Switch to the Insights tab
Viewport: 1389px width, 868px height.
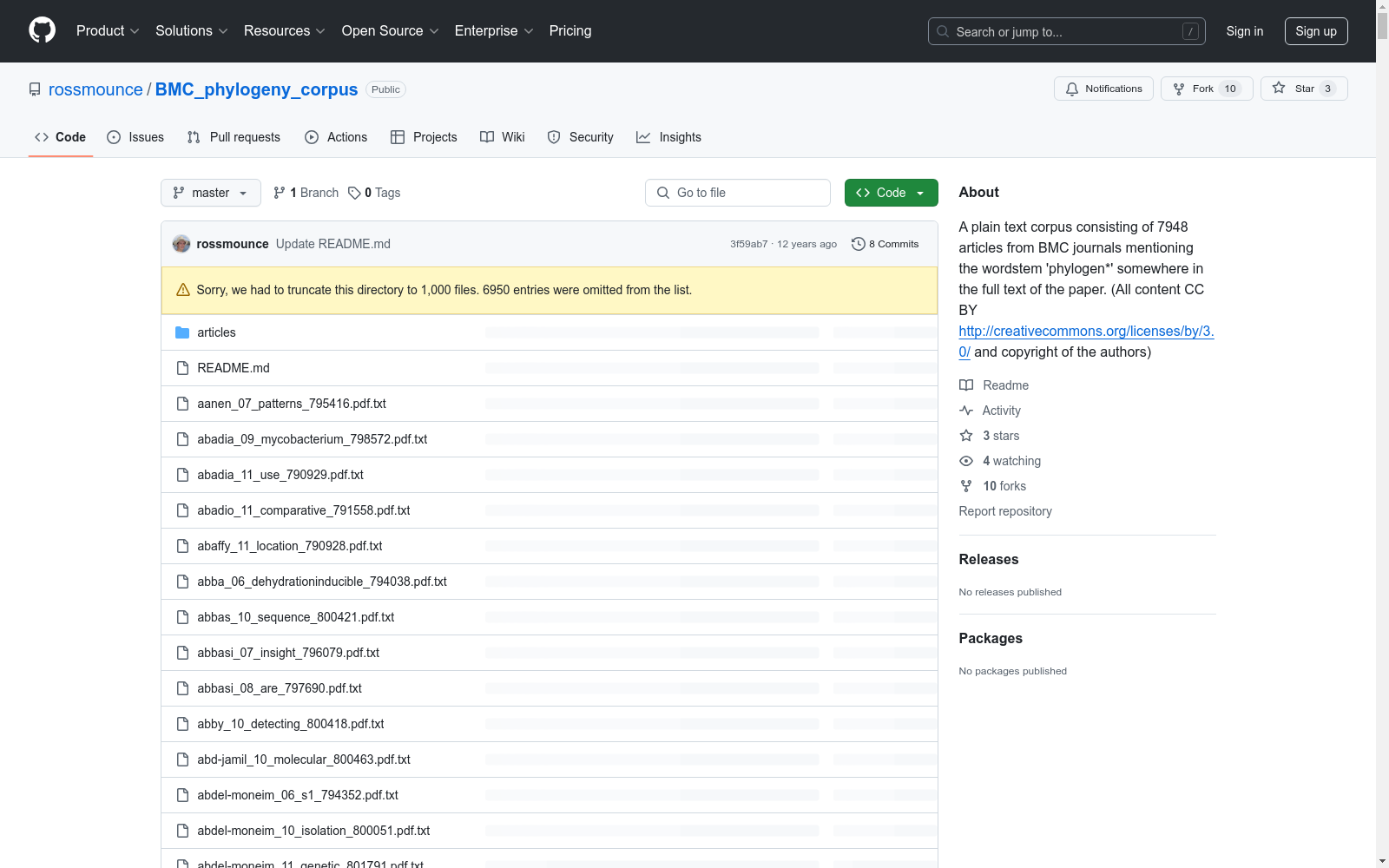668,137
